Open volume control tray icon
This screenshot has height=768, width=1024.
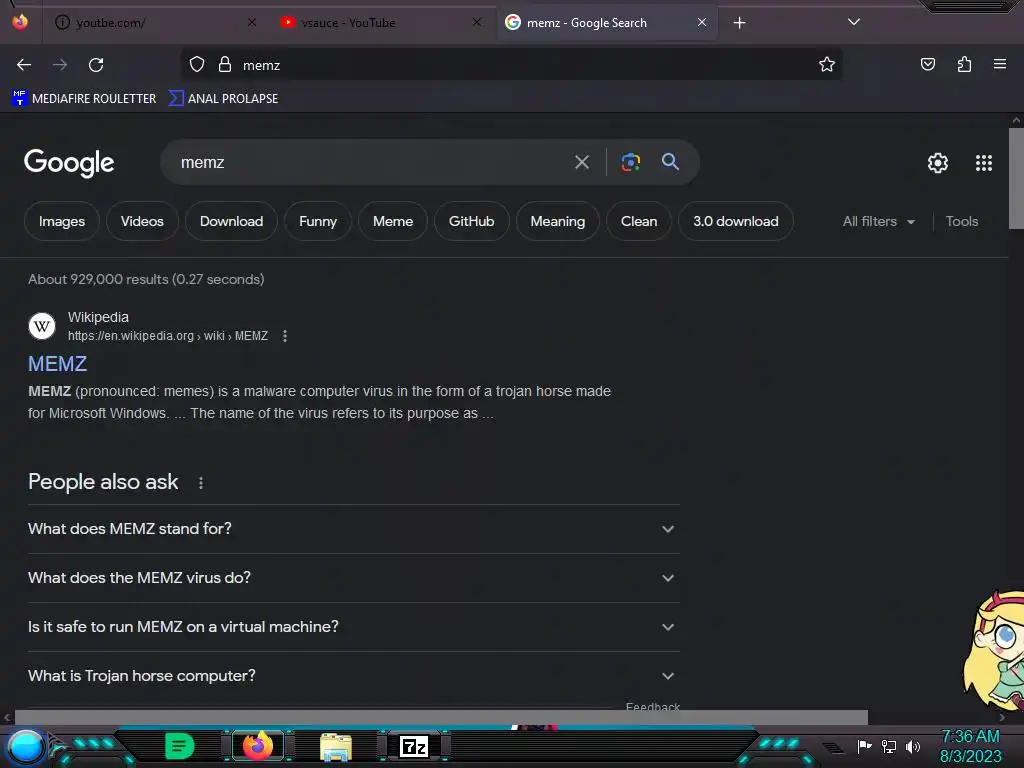[x=913, y=746]
